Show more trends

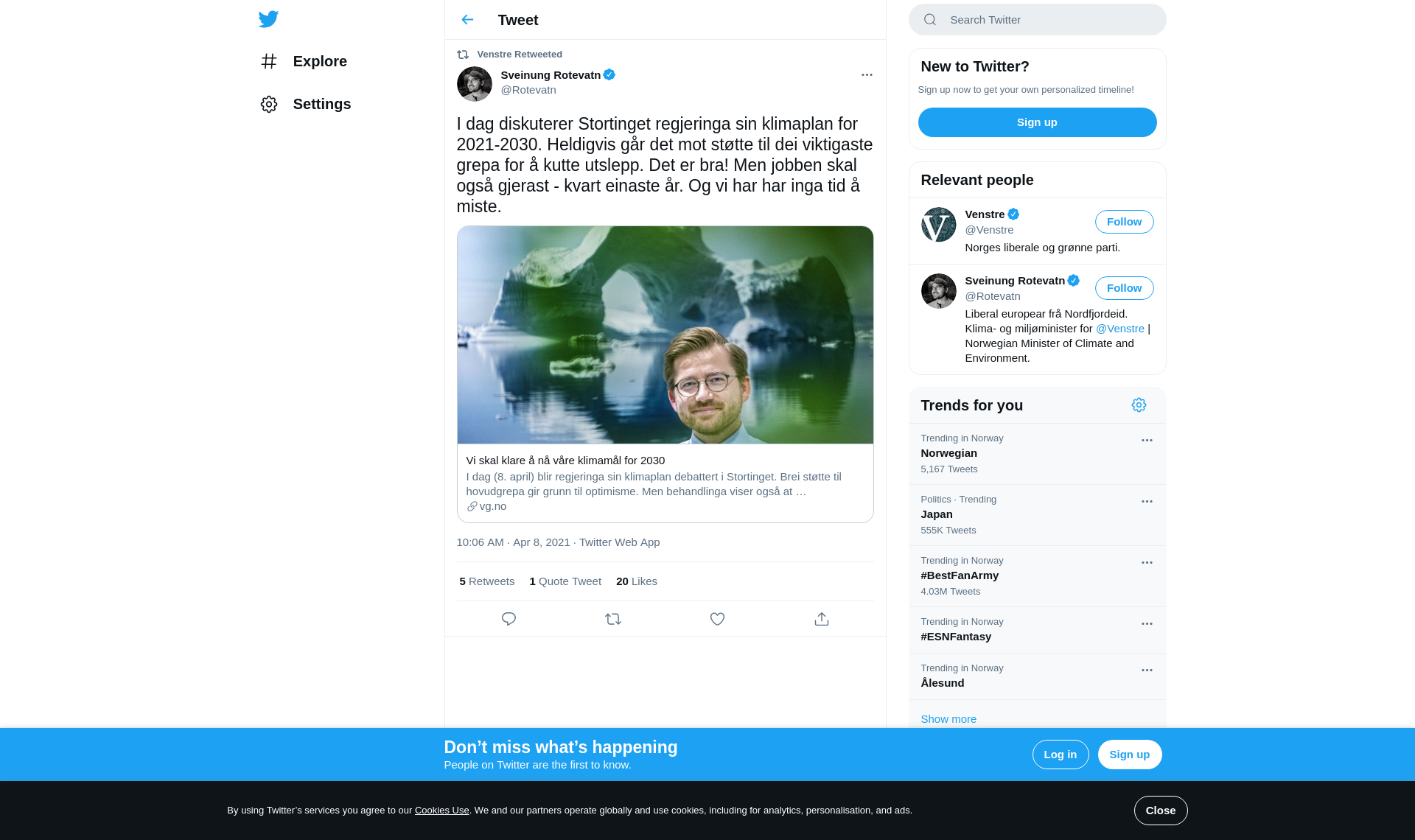[x=948, y=719]
